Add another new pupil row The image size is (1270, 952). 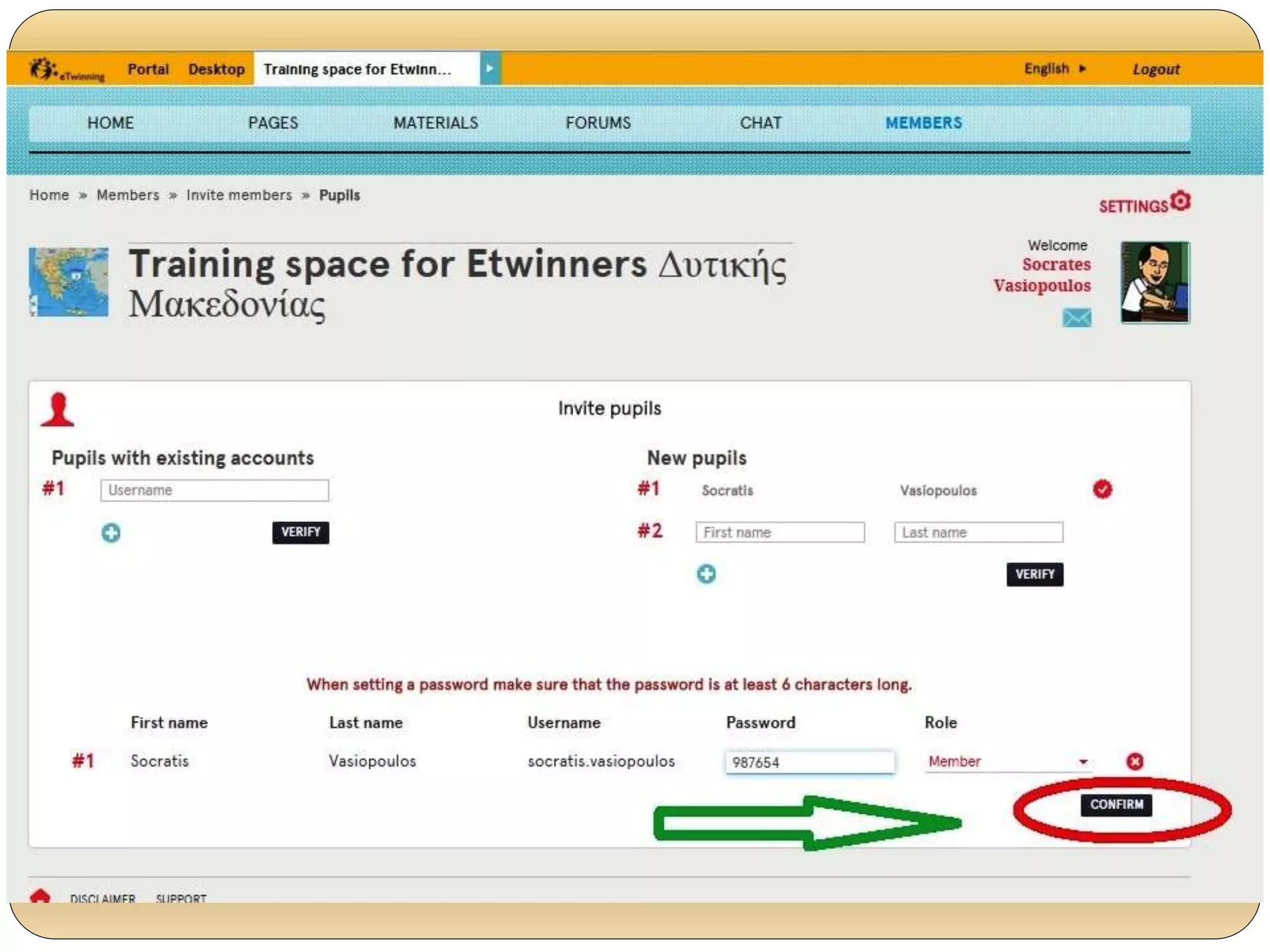tap(706, 574)
